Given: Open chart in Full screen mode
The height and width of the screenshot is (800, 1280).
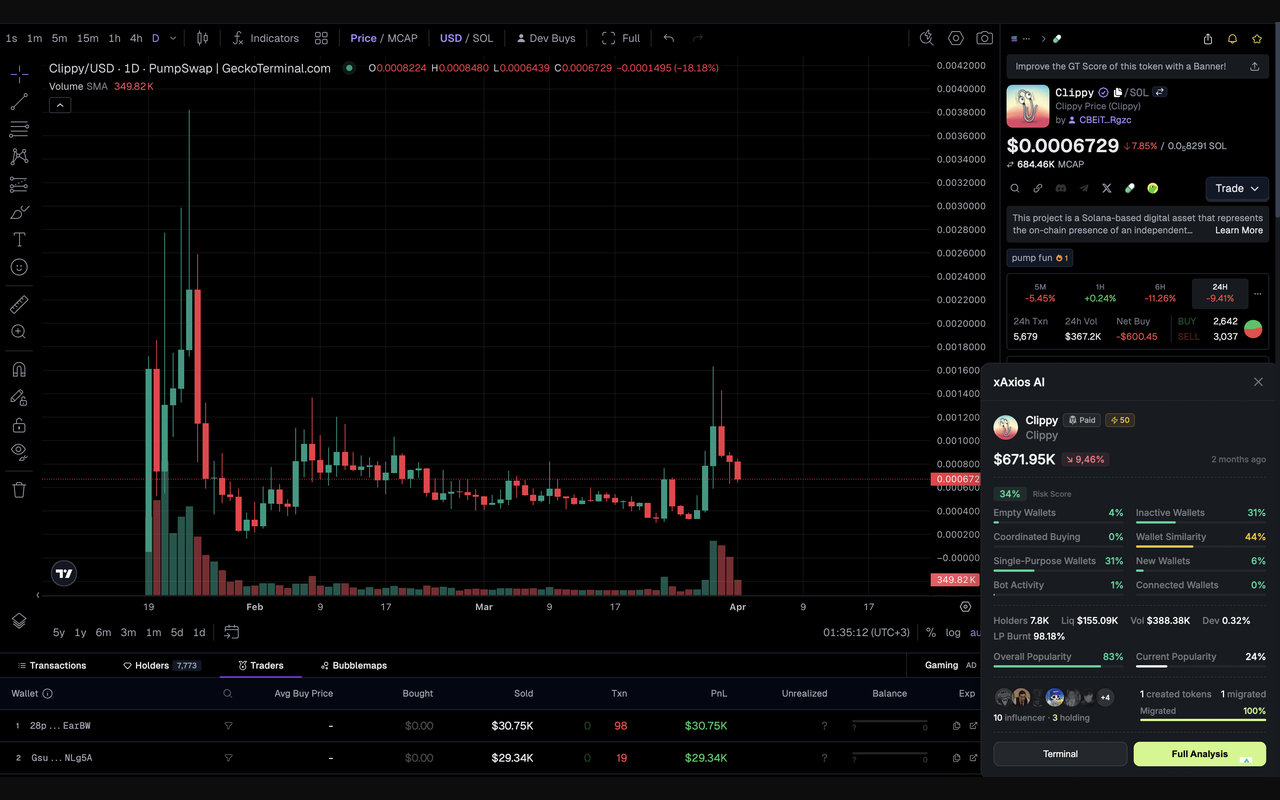Looking at the screenshot, I should pyautogui.click(x=621, y=38).
